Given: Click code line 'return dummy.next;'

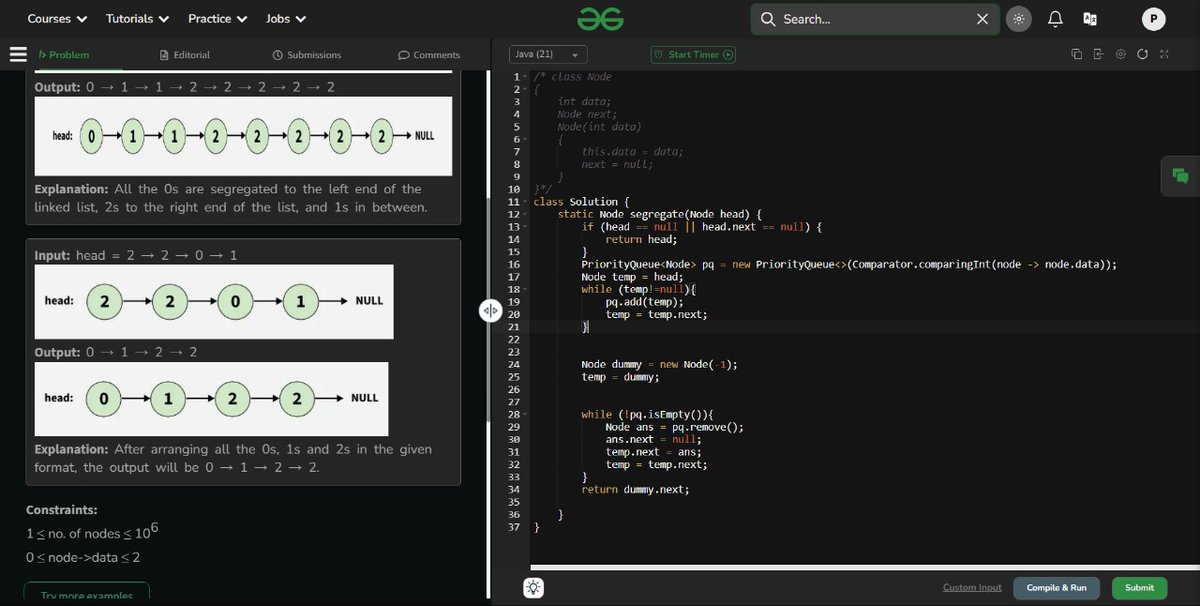Looking at the screenshot, I should 636,490.
